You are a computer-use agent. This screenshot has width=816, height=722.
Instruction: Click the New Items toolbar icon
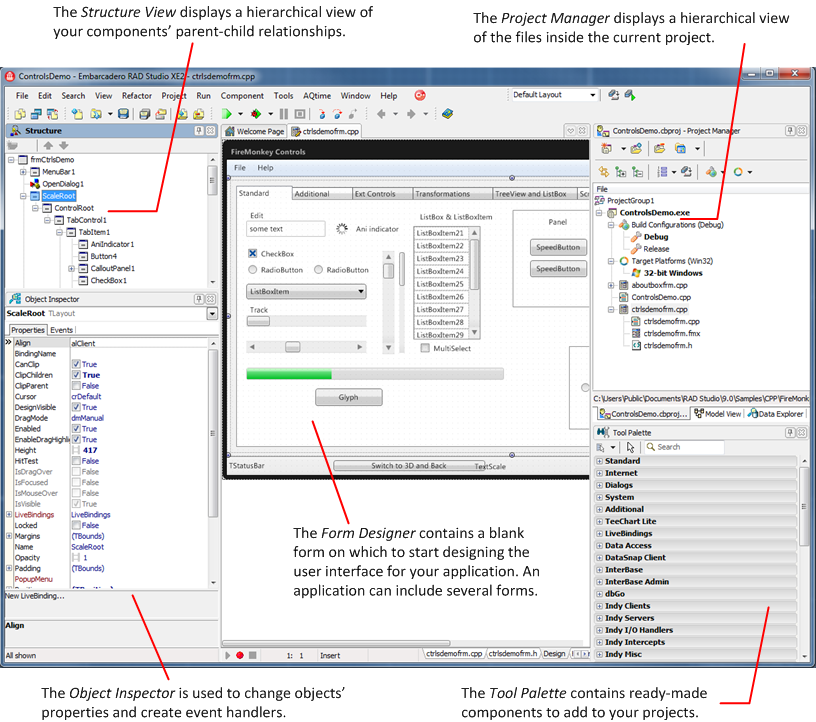tap(78, 113)
